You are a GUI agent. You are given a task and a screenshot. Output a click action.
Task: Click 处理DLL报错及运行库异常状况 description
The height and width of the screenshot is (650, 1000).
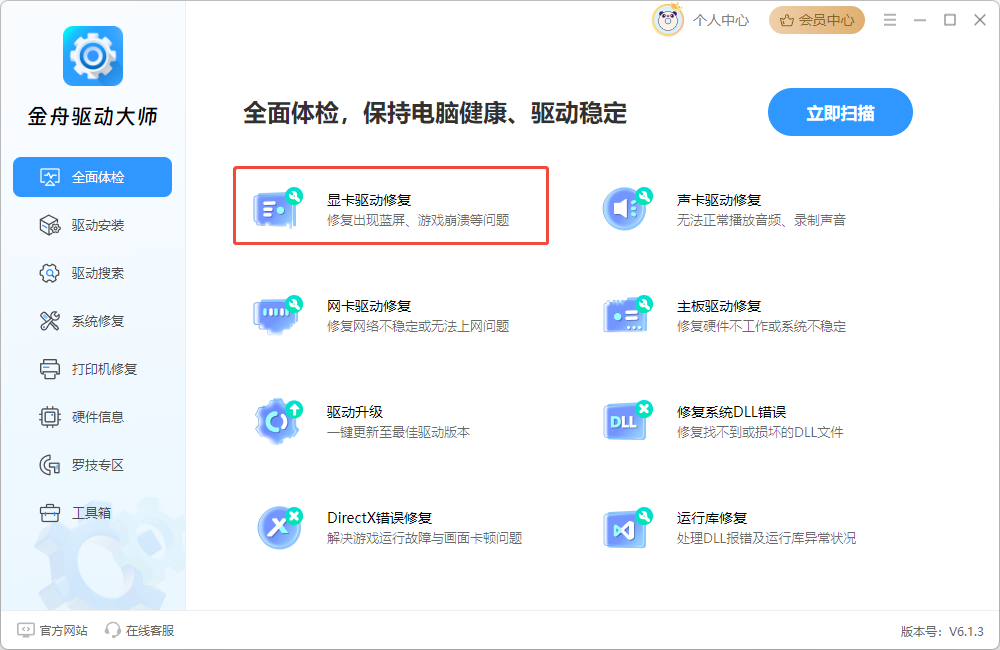tap(766, 538)
